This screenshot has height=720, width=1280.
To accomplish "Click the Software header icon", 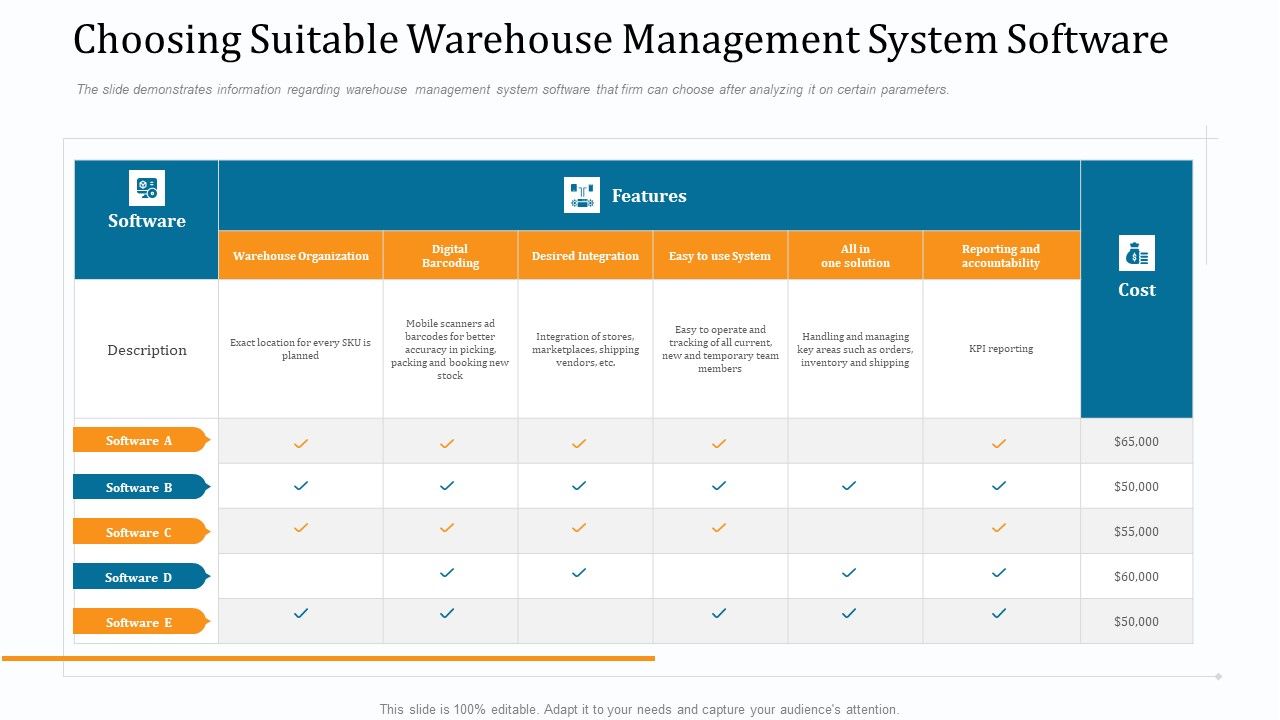I will 147,188.
